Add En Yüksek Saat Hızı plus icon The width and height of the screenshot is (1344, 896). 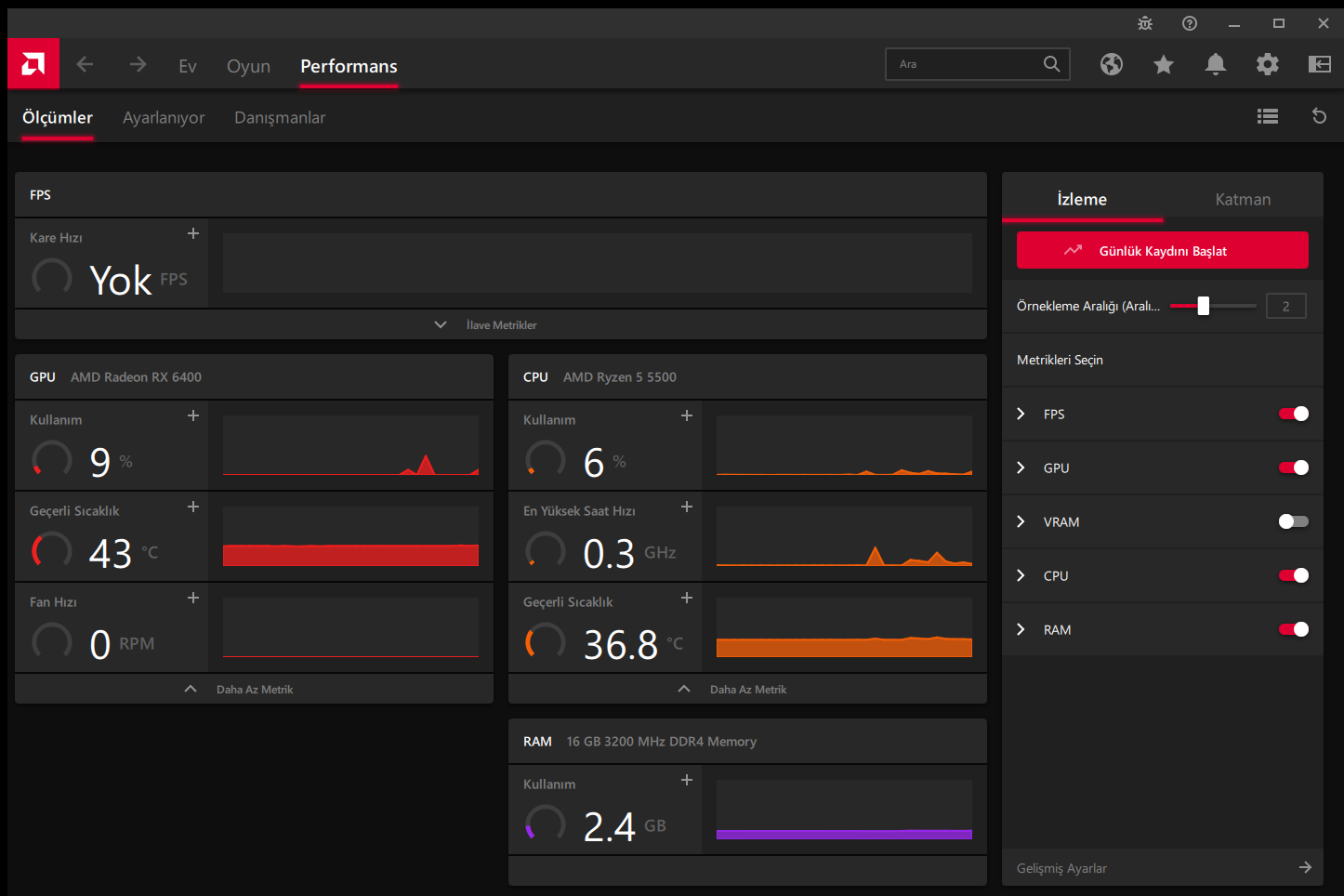click(x=687, y=507)
